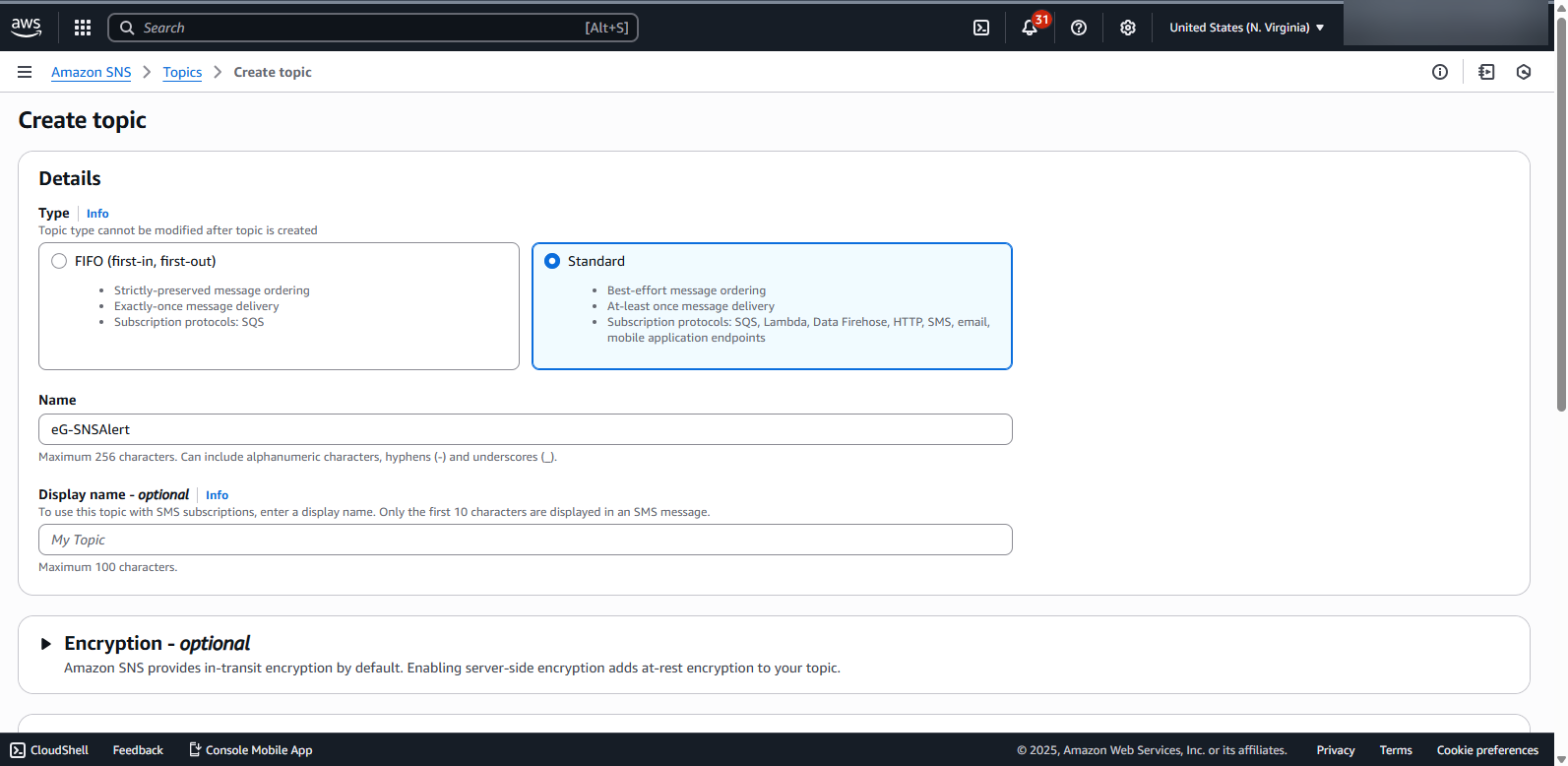Image resolution: width=1568 pixels, height=766 pixels.
Task: Open the AWS services grid menu
Action: [x=83, y=28]
